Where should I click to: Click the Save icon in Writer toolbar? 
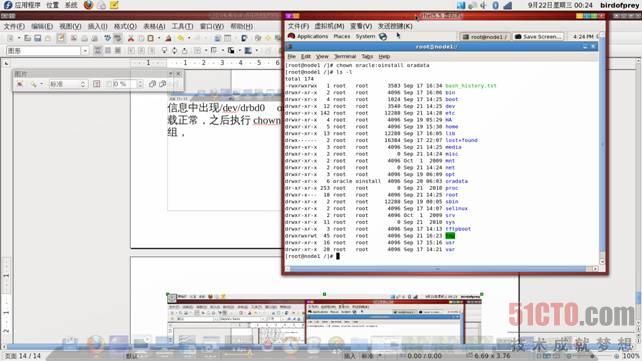pyautogui.click(x=37, y=38)
